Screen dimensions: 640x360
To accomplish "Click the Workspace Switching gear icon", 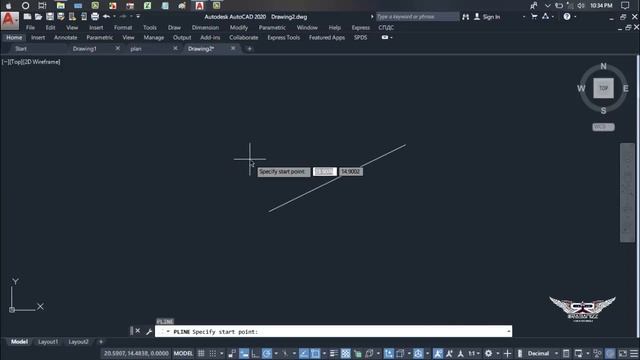I will click(x=489, y=353).
